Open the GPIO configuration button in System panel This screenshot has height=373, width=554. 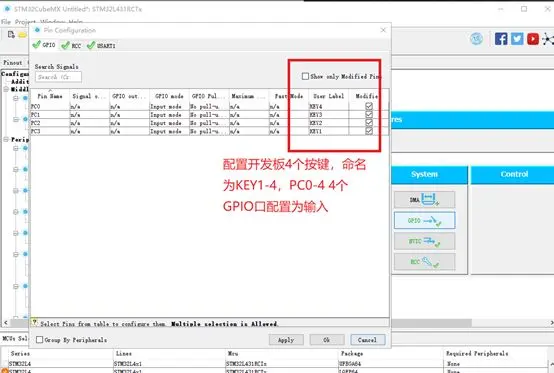424,220
